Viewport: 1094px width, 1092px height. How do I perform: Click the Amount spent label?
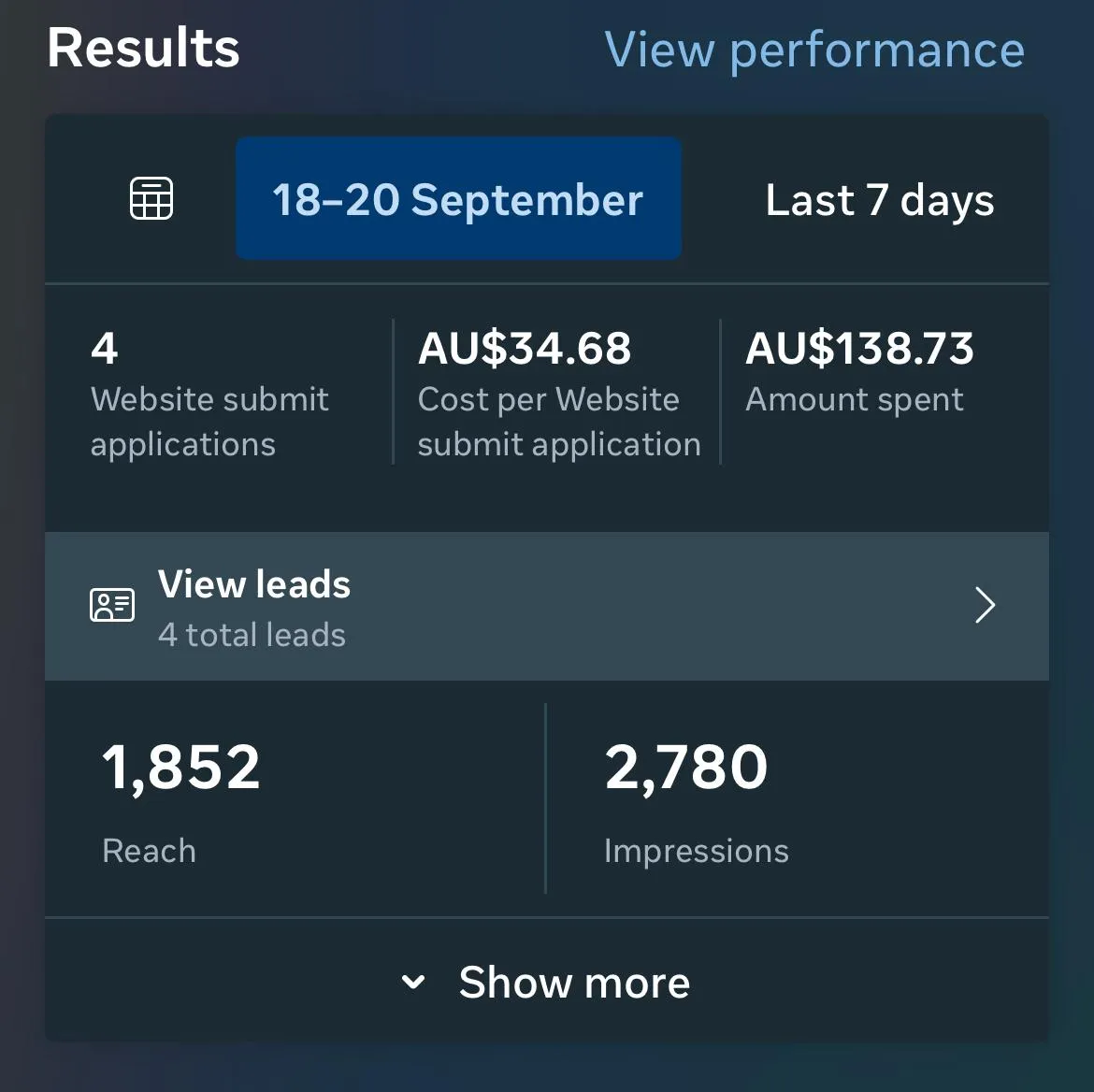(854, 400)
